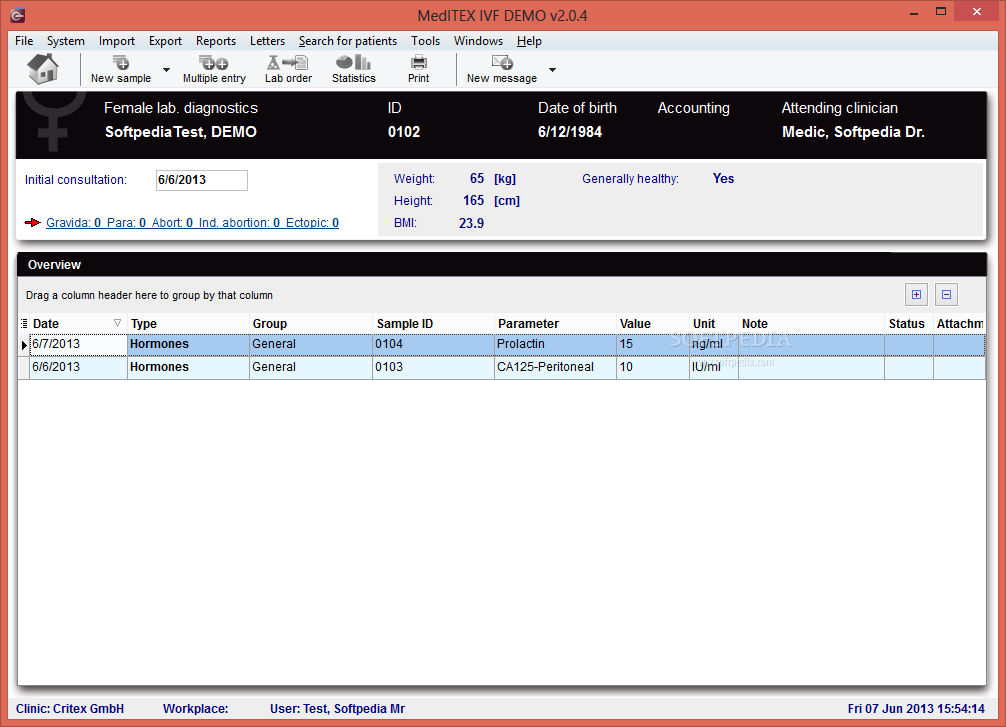Viewport: 1006px width, 727px height.
Task: Open the Export menu
Action: (x=166, y=40)
